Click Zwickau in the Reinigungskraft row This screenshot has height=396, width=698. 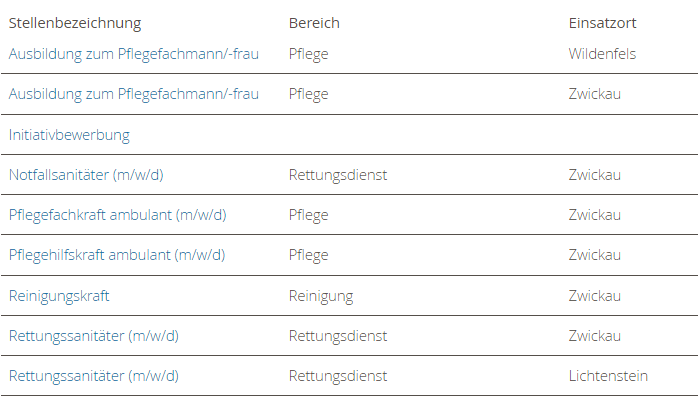click(595, 296)
